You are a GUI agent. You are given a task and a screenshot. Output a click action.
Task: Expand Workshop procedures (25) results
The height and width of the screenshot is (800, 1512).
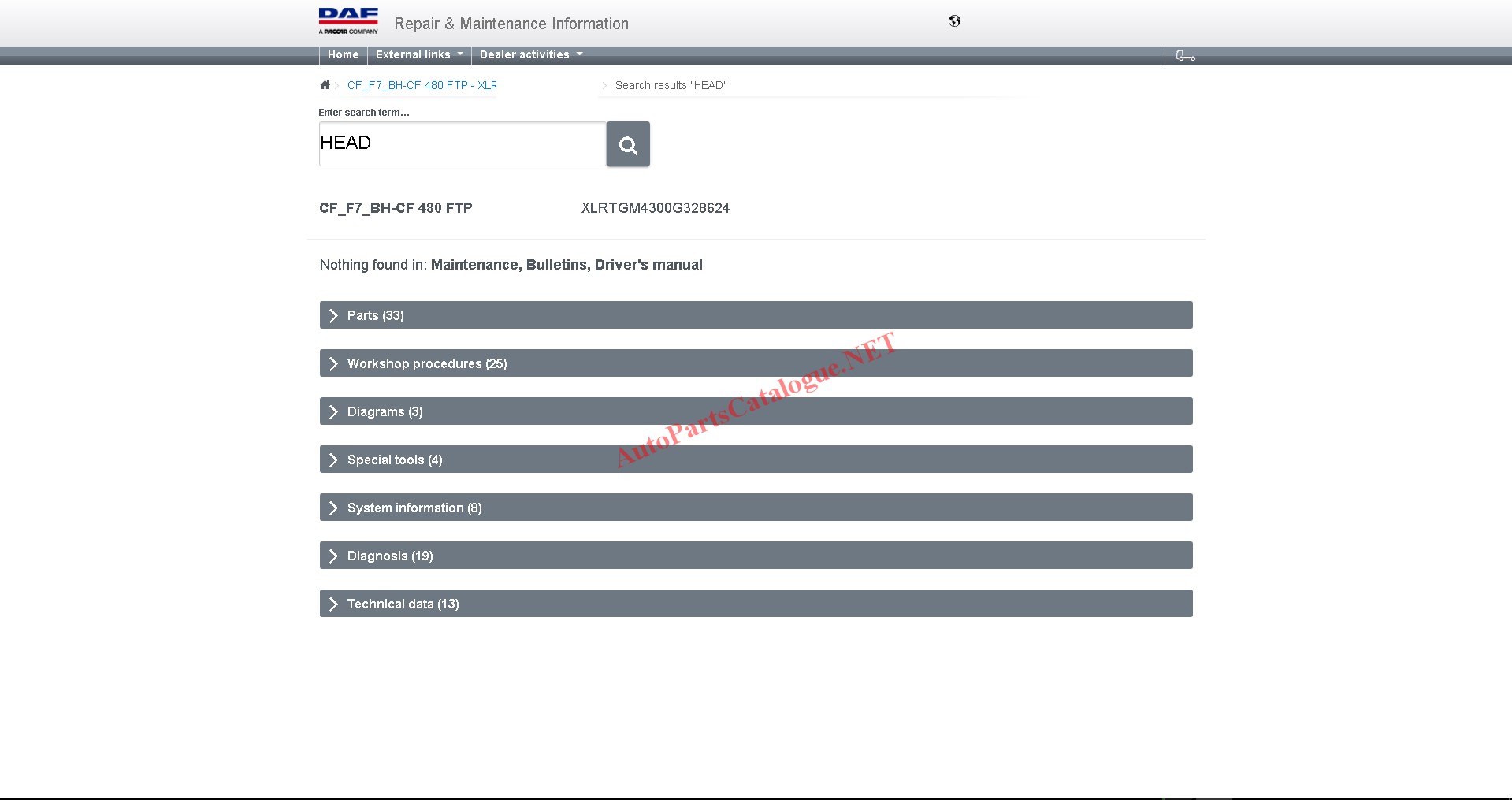coord(427,363)
